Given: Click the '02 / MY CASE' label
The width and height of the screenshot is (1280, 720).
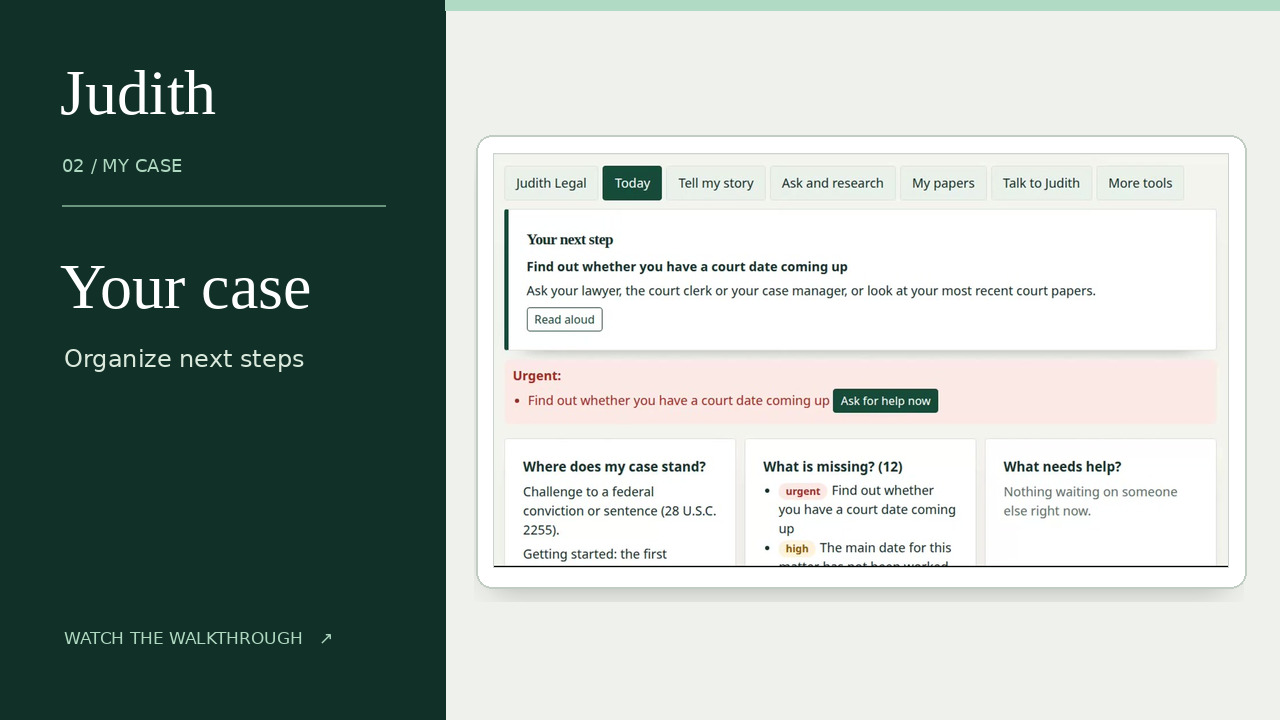Looking at the screenshot, I should [122, 166].
